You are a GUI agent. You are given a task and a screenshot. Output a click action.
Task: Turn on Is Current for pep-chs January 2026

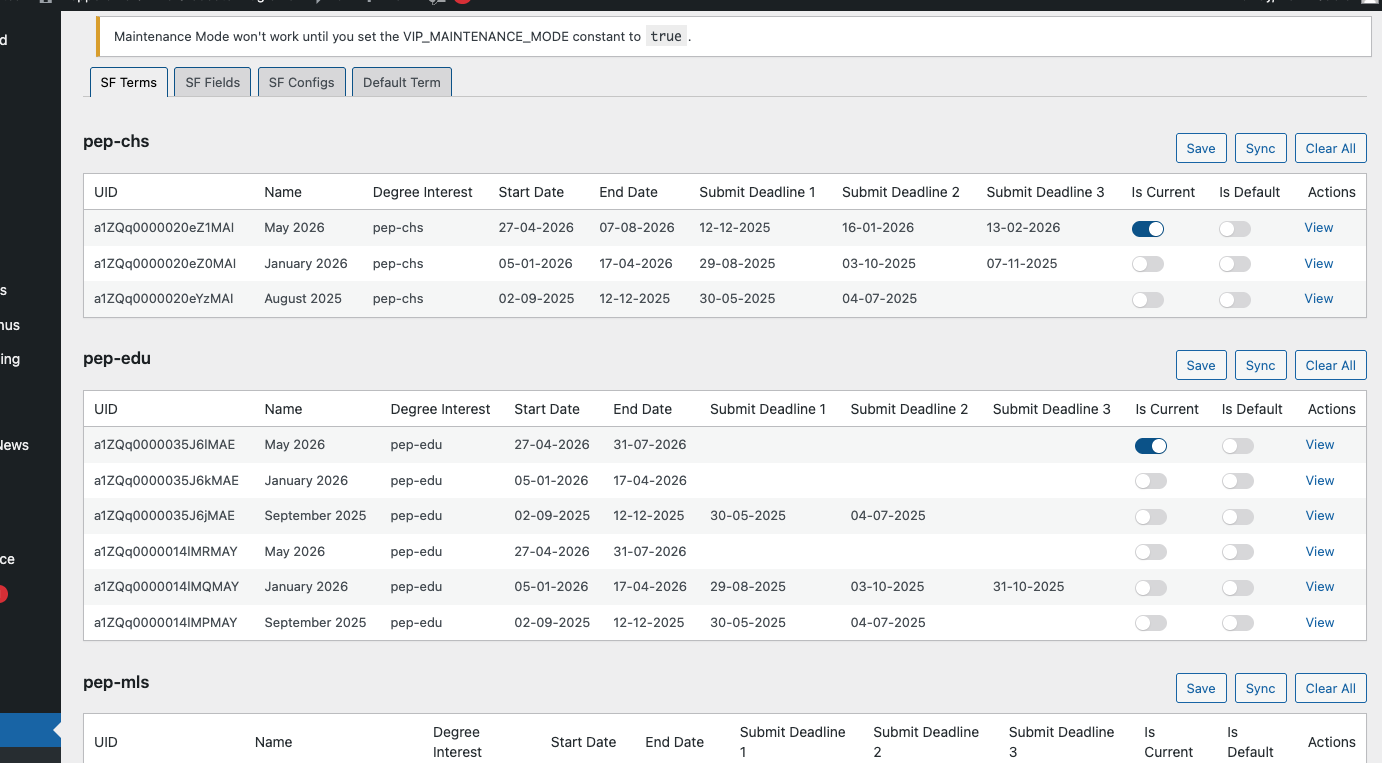(x=1147, y=264)
